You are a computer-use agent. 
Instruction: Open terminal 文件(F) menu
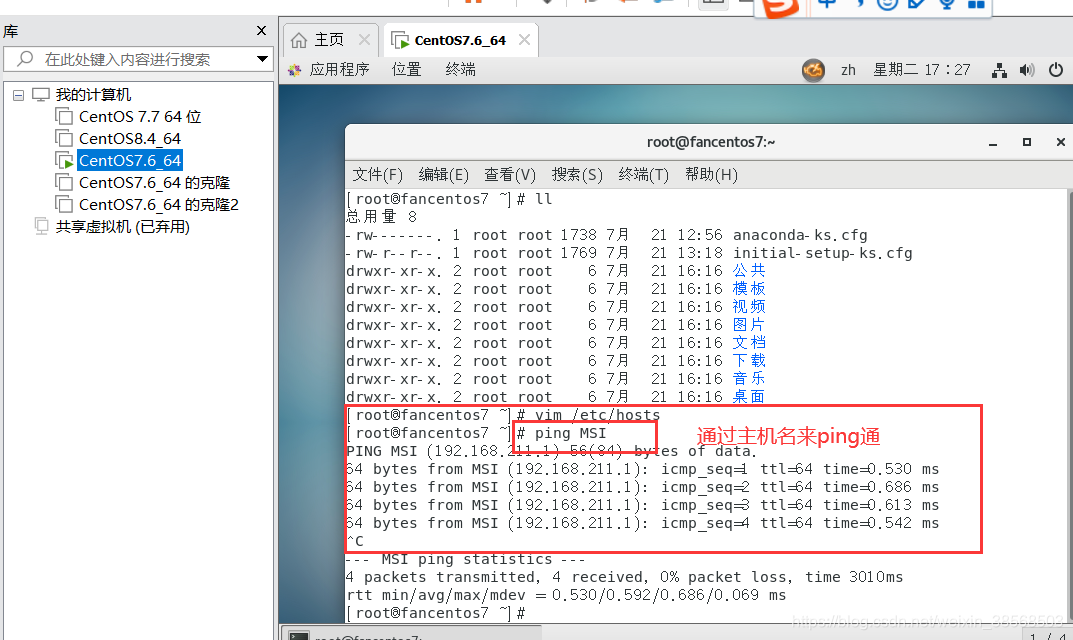pos(378,175)
